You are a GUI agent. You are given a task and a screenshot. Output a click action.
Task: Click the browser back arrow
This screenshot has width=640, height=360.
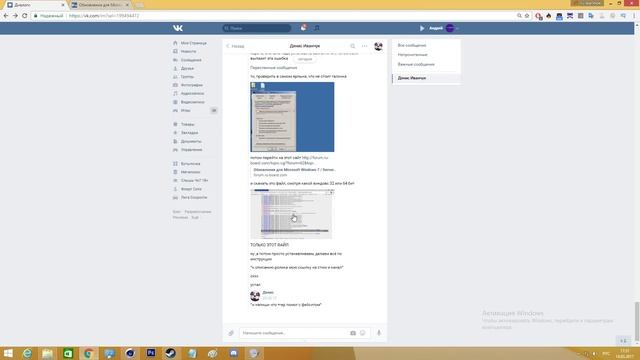[x=6, y=16]
